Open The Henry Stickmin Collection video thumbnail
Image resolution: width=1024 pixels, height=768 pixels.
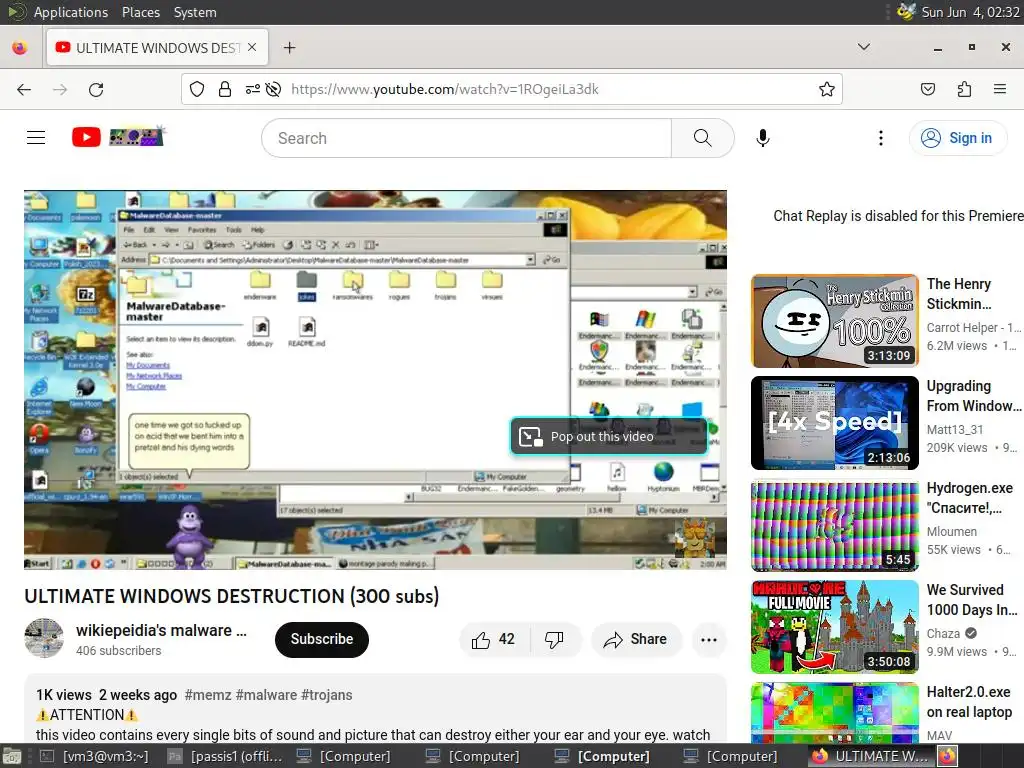tap(835, 321)
